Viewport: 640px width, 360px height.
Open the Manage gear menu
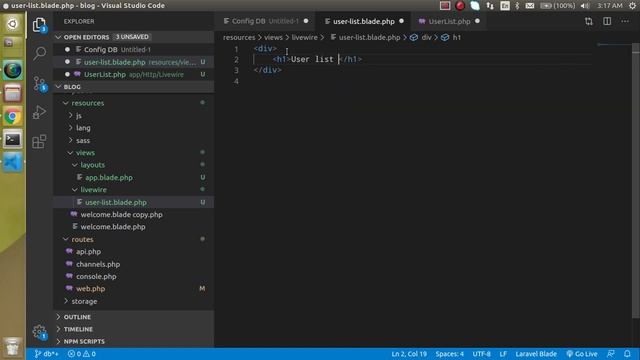(40, 331)
